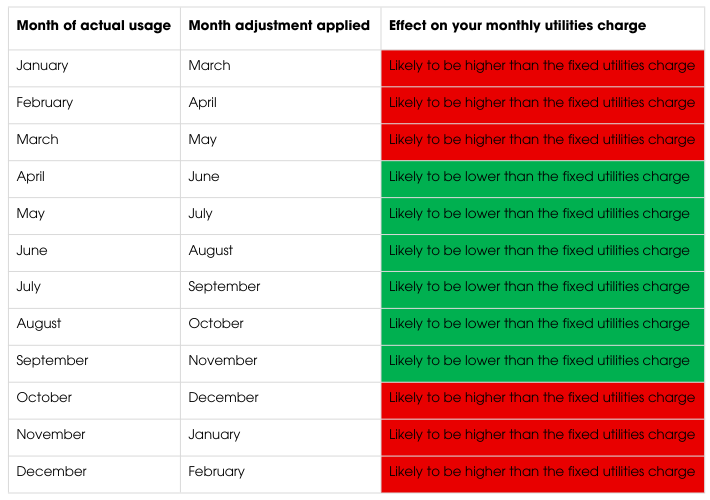Click September in the adjustment applied column
Viewport: 710px width, 500px height.
(224, 287)
